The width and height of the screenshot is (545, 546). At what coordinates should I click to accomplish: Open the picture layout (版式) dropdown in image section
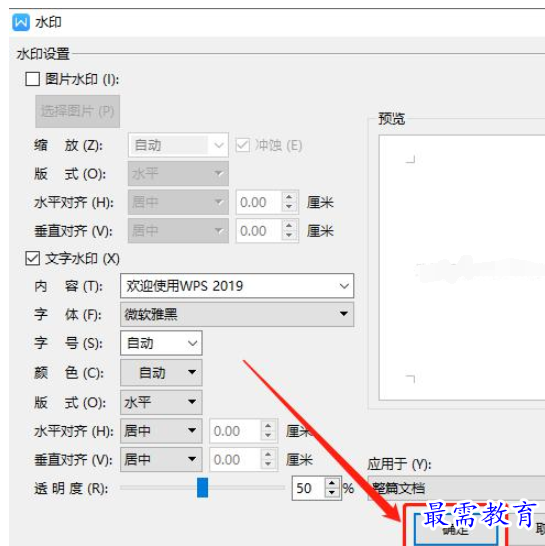[x=178, y=173]
